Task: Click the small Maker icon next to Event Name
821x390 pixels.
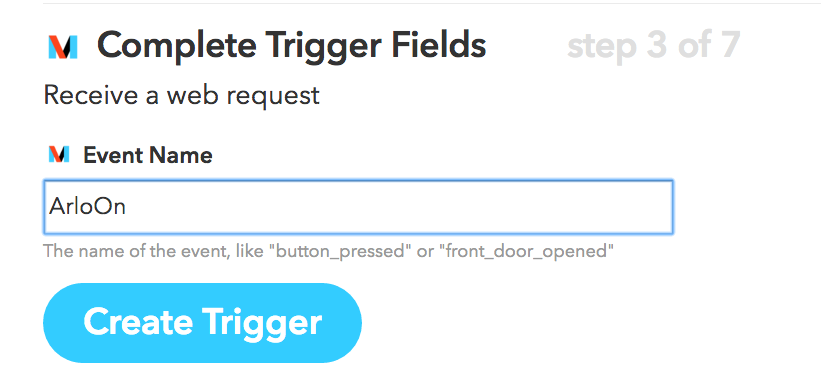Action: tap(59, 154)
